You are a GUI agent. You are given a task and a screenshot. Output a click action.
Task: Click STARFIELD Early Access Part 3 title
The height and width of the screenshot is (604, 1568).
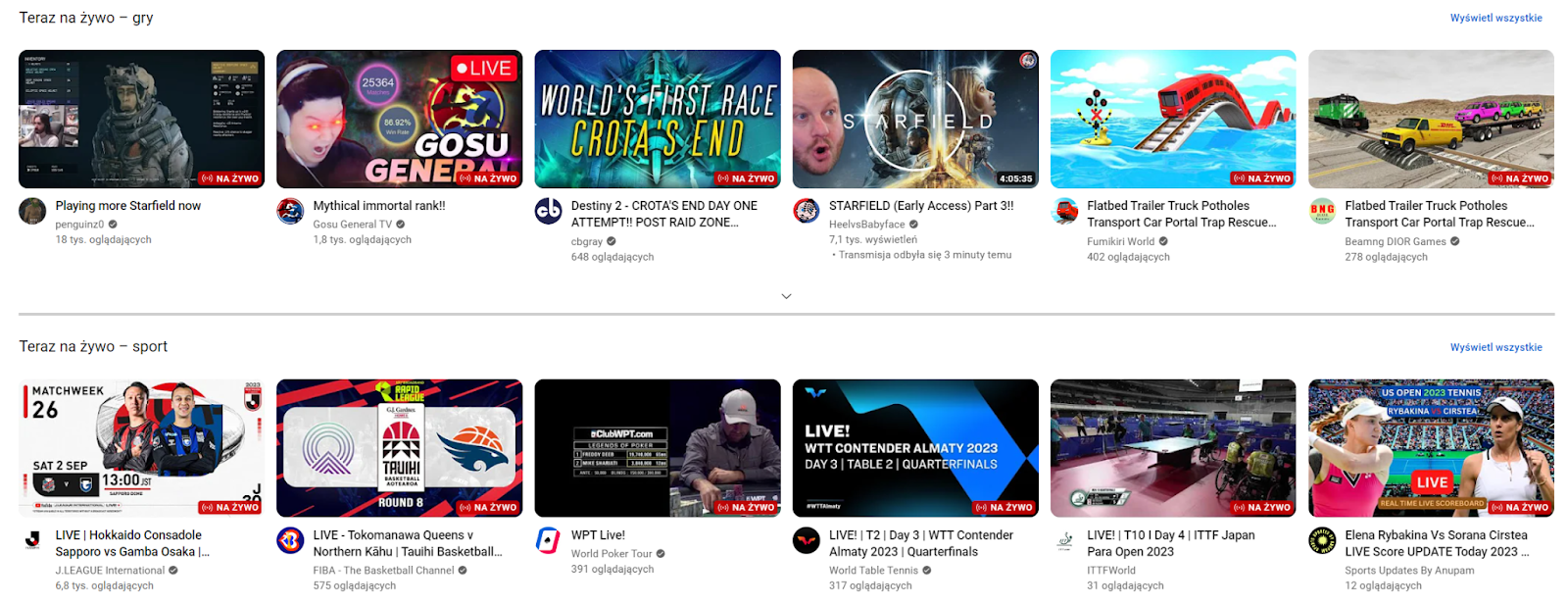click(x=921, y=206)
